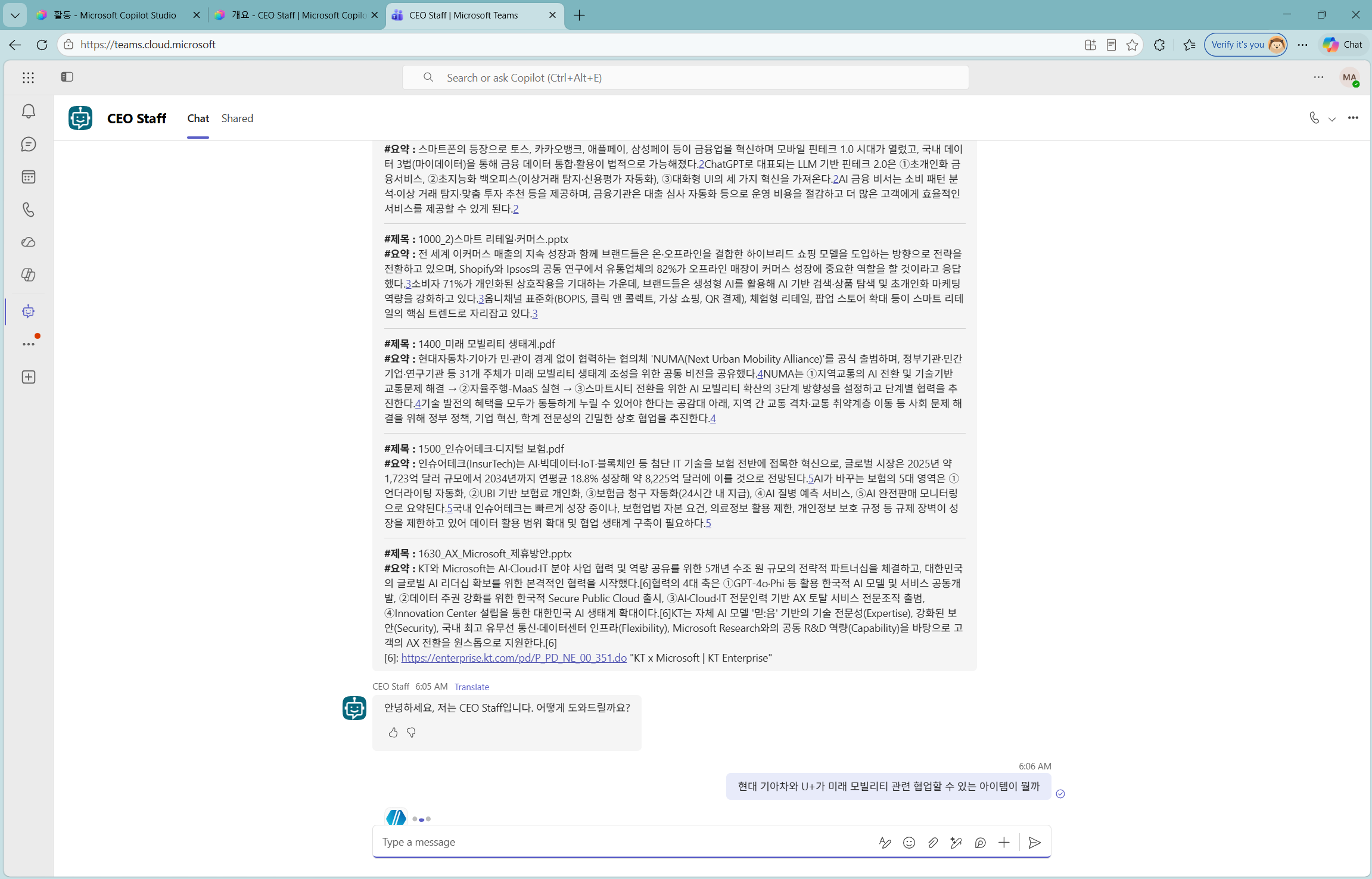Open a new browser tab
The height and width of the screenshot is (879, 1372).
pos(579,15)
